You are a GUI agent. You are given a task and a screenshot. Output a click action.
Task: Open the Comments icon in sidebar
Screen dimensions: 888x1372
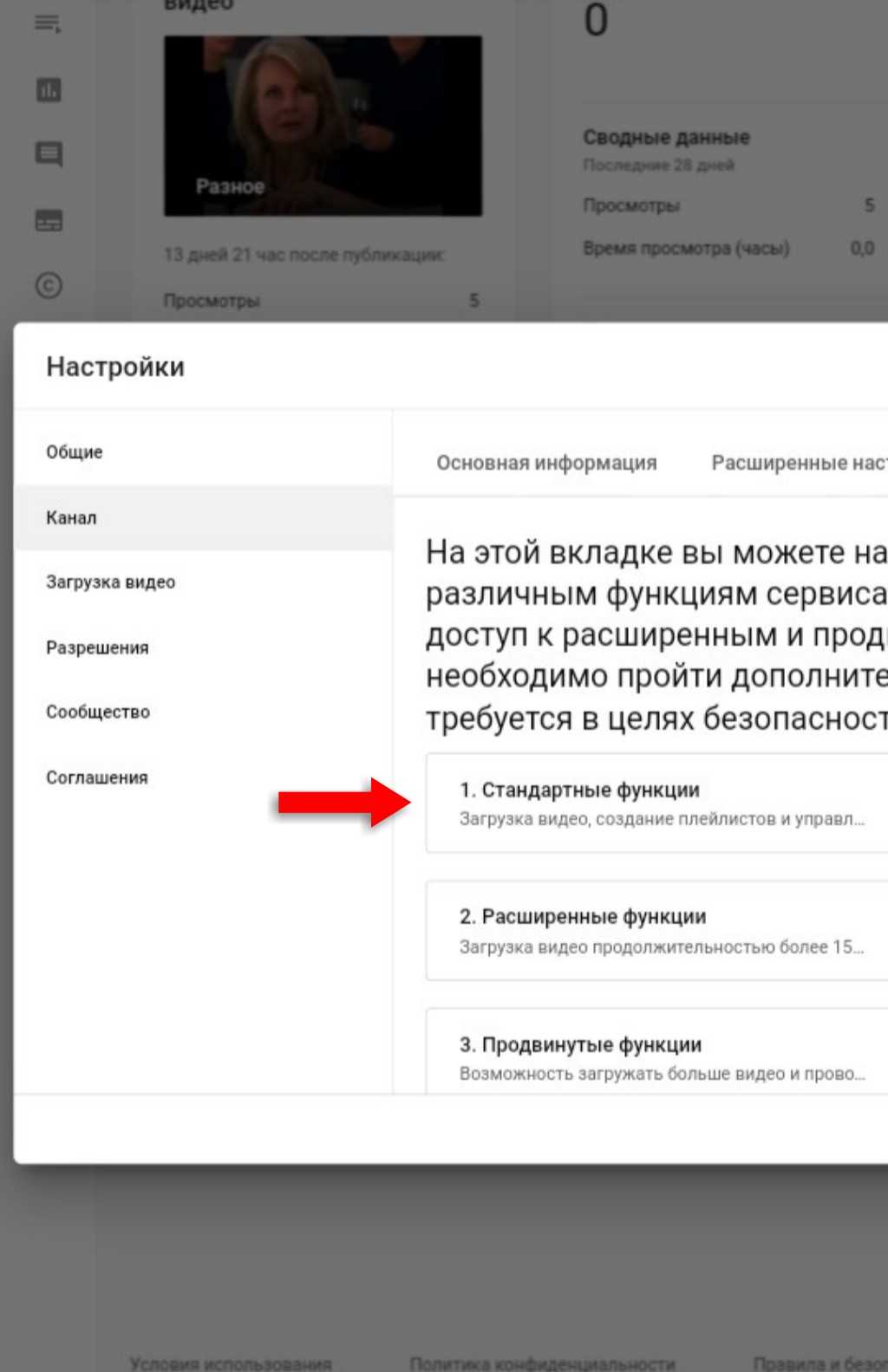49,155
